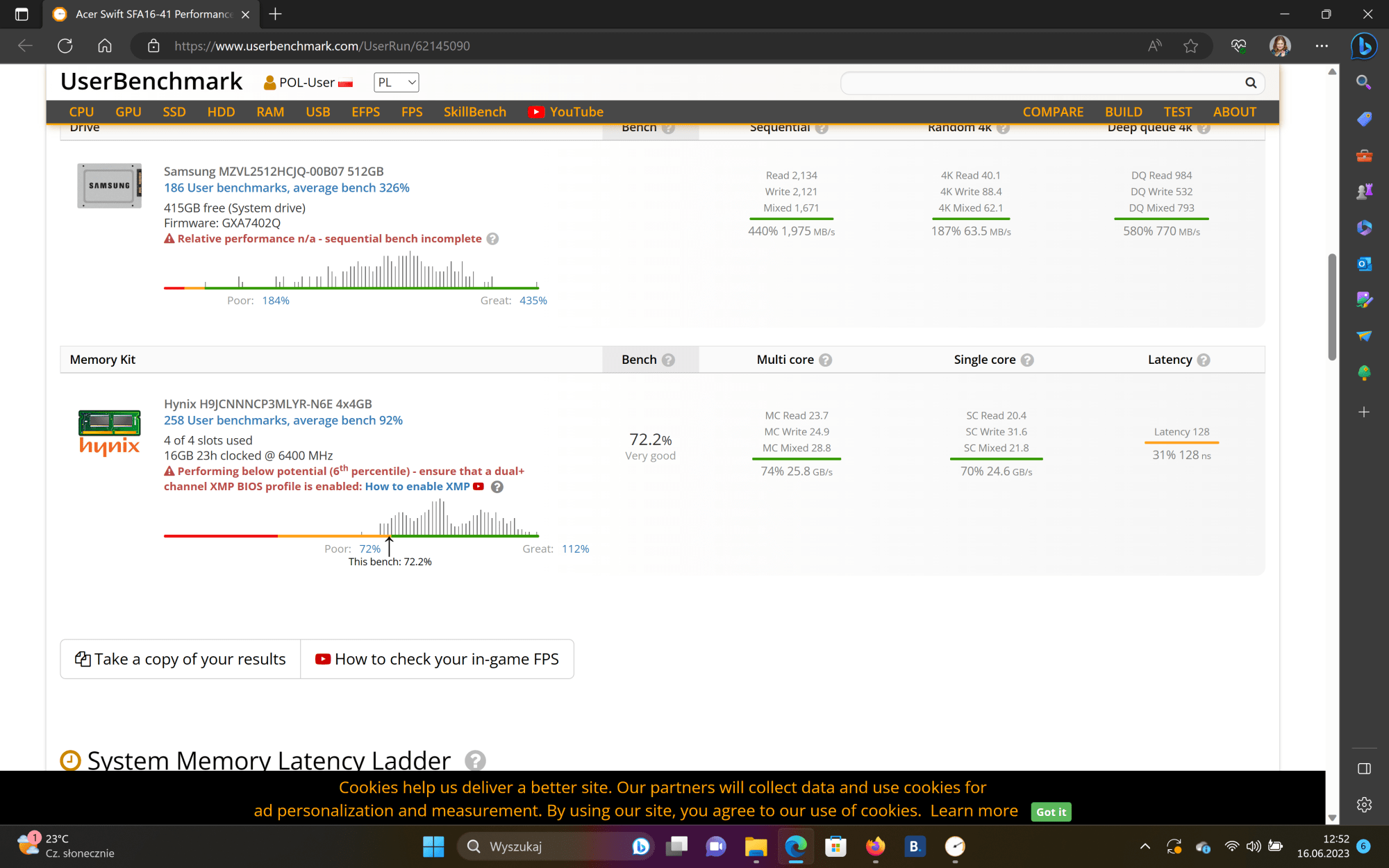Open the SSD menu item
The height and width of the screenshot is (868, 1389).
(x=174, y=112)
